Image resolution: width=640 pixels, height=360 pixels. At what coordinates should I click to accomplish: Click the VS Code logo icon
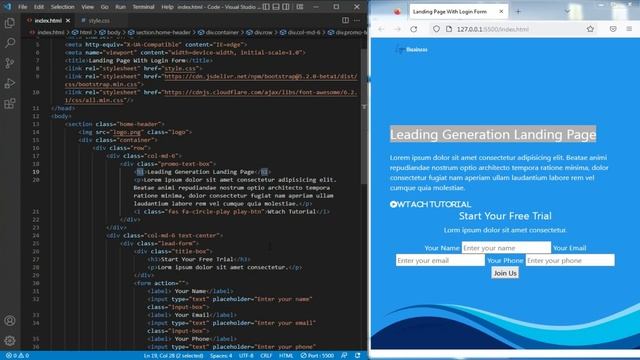click(x=7, y=7)
